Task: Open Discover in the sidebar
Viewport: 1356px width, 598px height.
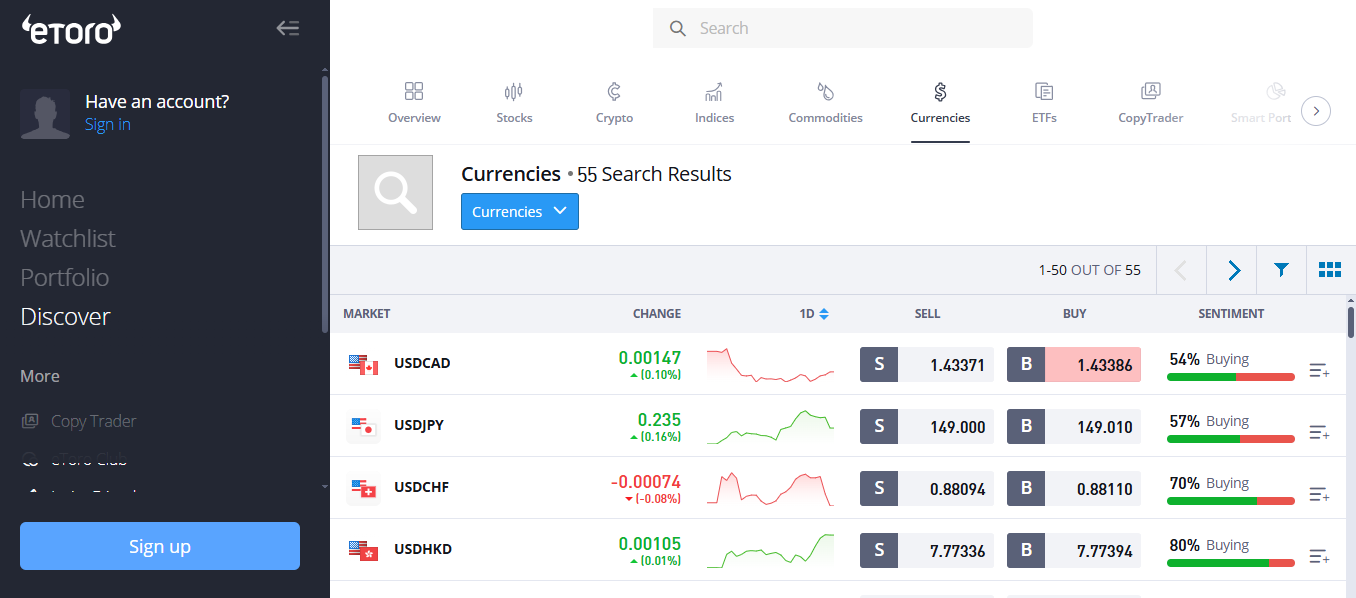Action: (x=65, y=317)
